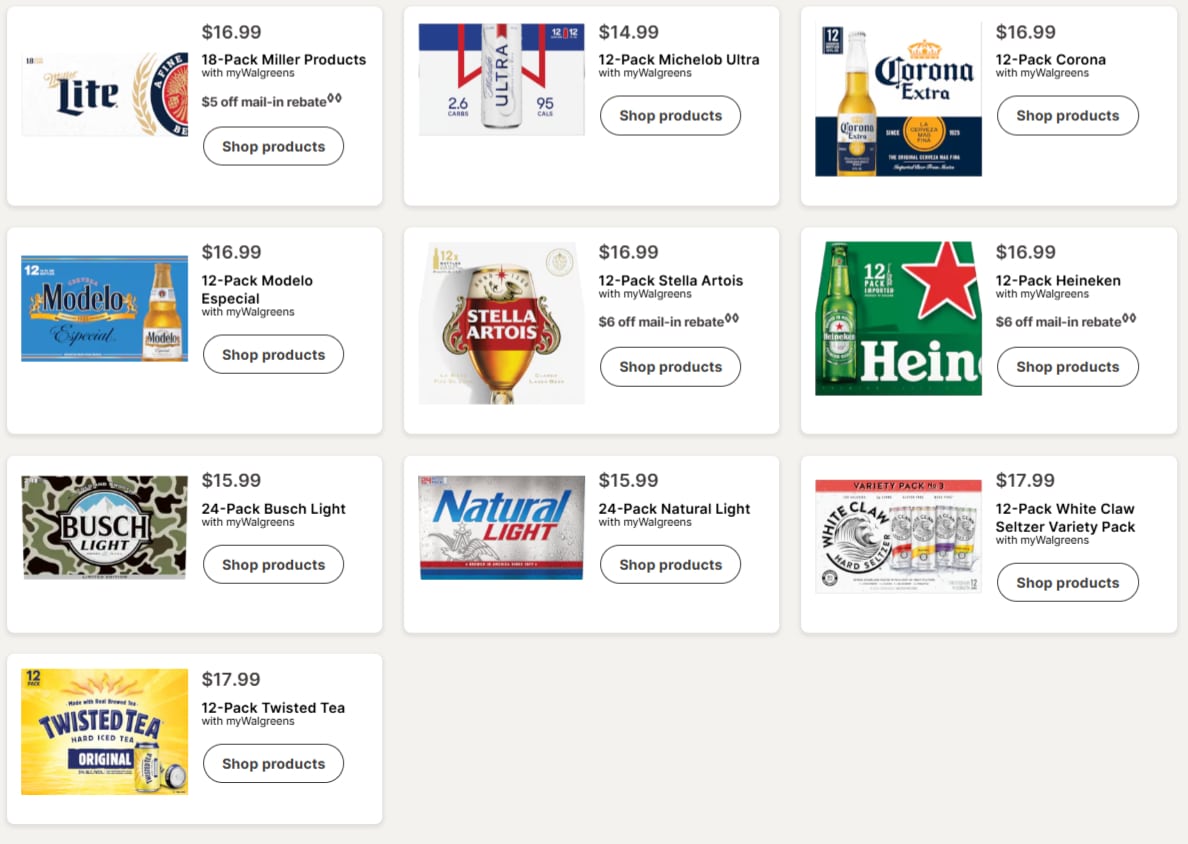Image resolution: width=1188 pixels, height=844 pixels.
Task: Click Shop products under 12-Pack Twisted Tea
Action: [x=273, y=764]
